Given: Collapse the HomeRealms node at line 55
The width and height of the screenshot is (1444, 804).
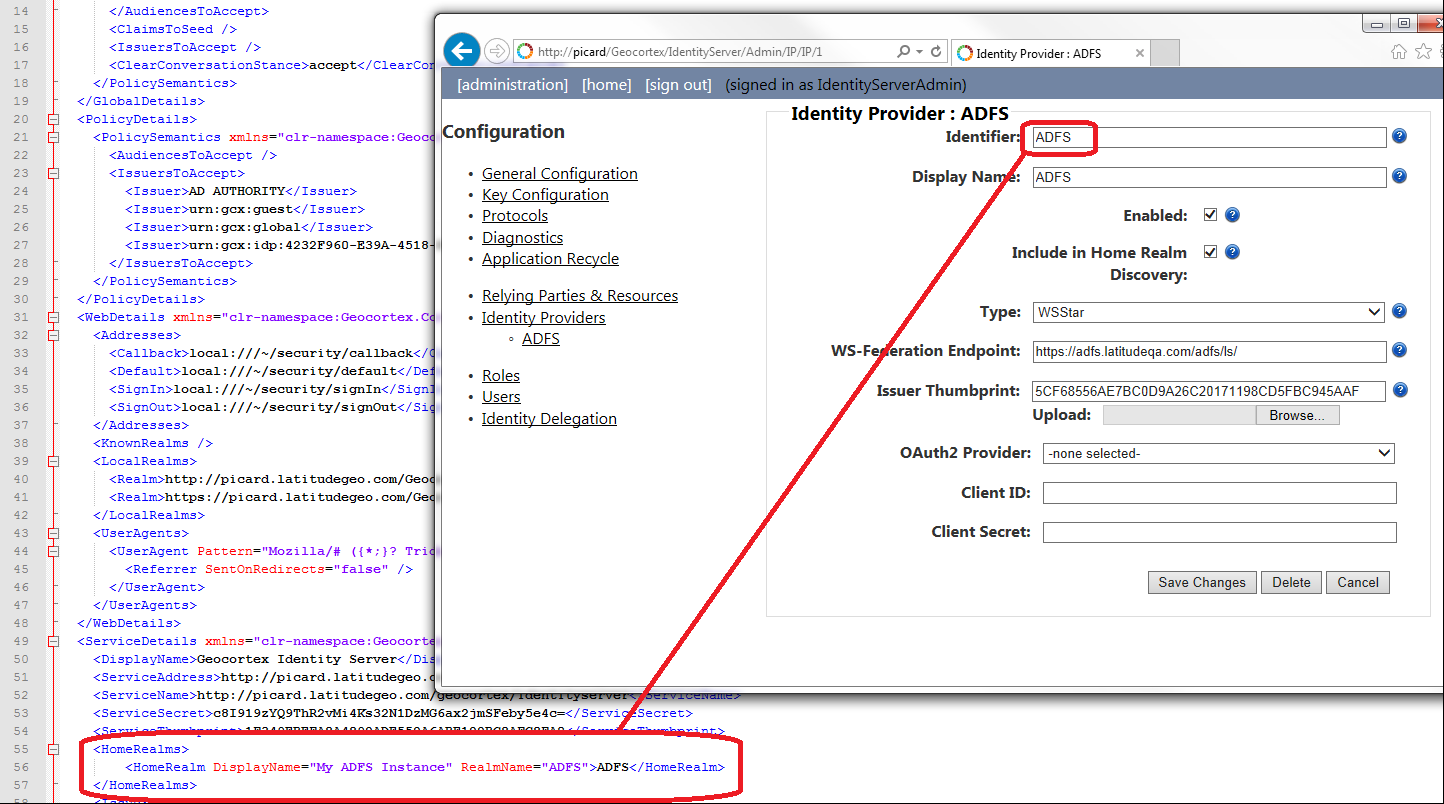Looking at the screenshot, I should pos(53,749).
